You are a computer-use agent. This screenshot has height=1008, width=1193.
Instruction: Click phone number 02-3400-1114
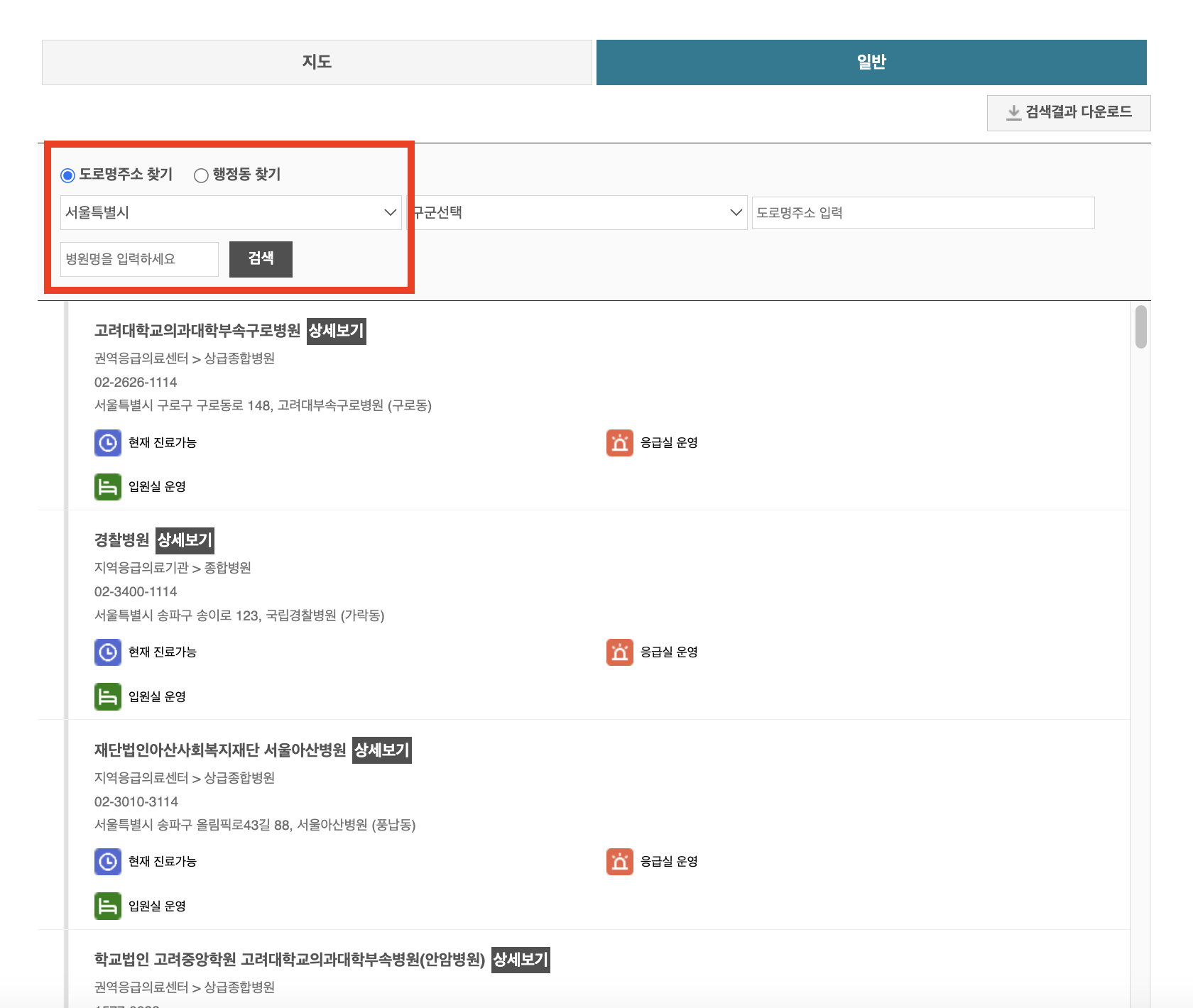coord(136,592)
